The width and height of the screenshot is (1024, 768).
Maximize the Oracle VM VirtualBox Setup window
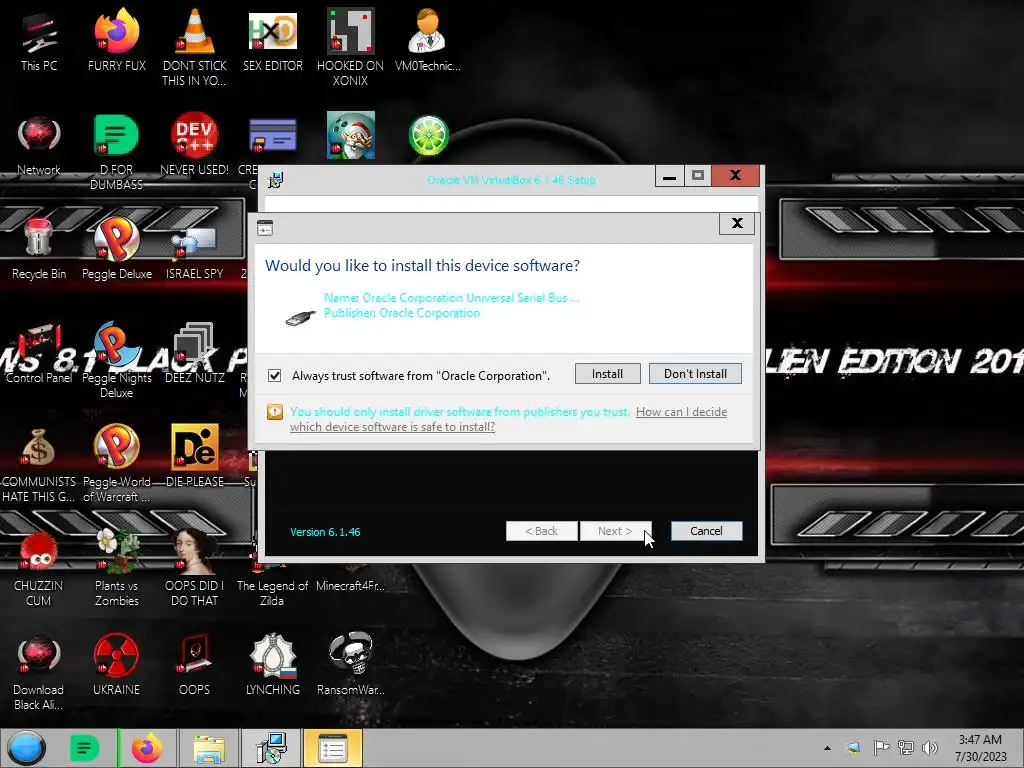(x=697, y=176)
